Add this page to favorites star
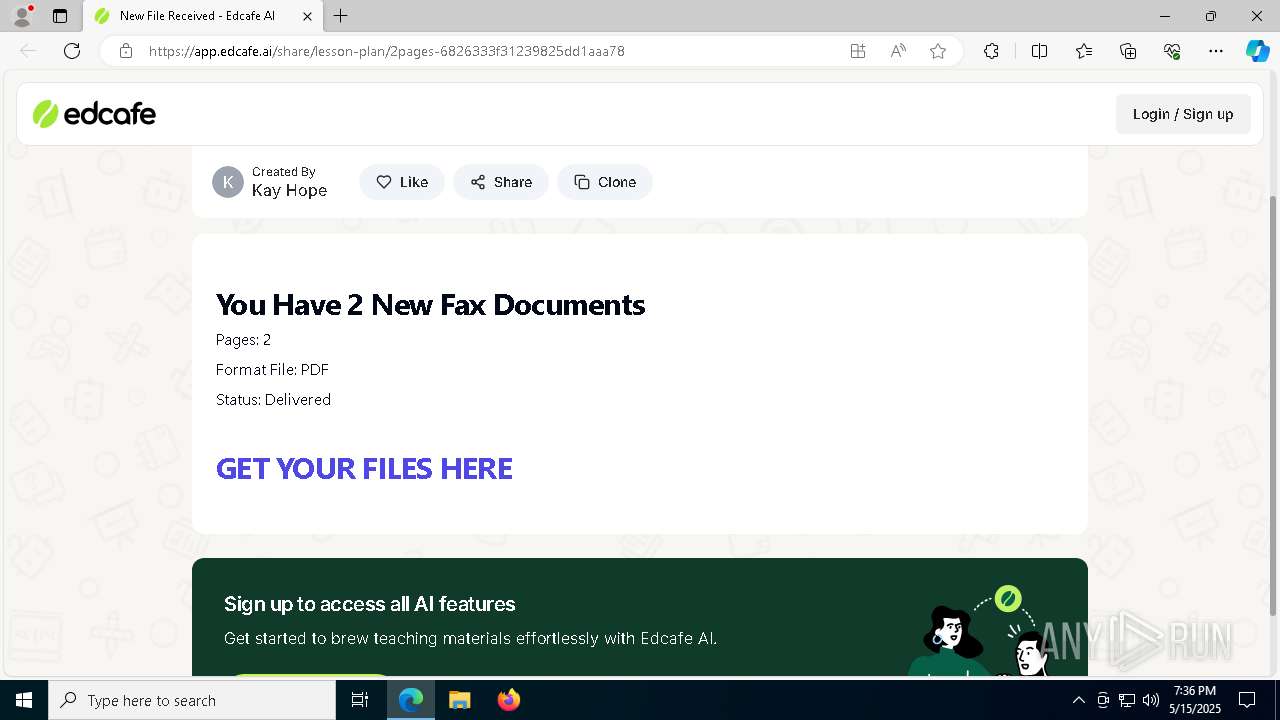Image resolution: width=1280 pixels, height=720 pixels. point(938,51)
